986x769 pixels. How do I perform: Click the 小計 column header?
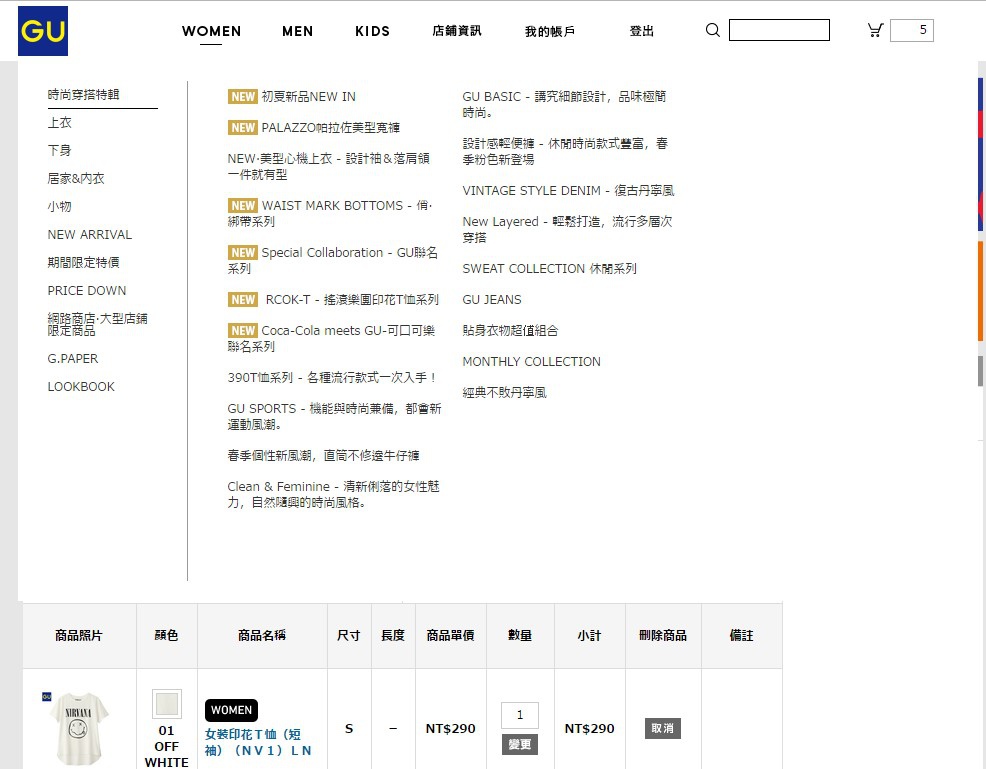[589, 636]
